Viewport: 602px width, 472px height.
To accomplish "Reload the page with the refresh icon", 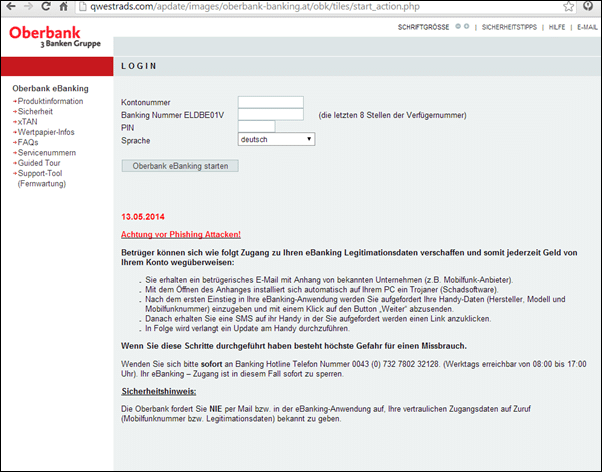I will coord(46,6).
